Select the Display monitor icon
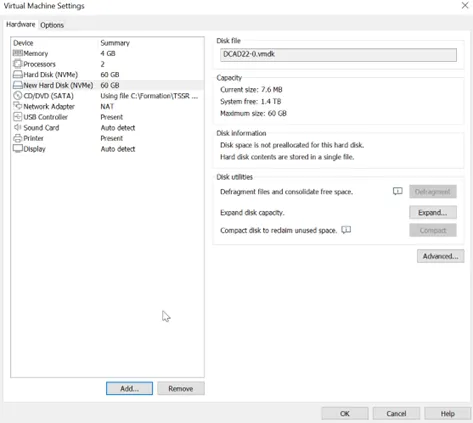 (18, 149)
